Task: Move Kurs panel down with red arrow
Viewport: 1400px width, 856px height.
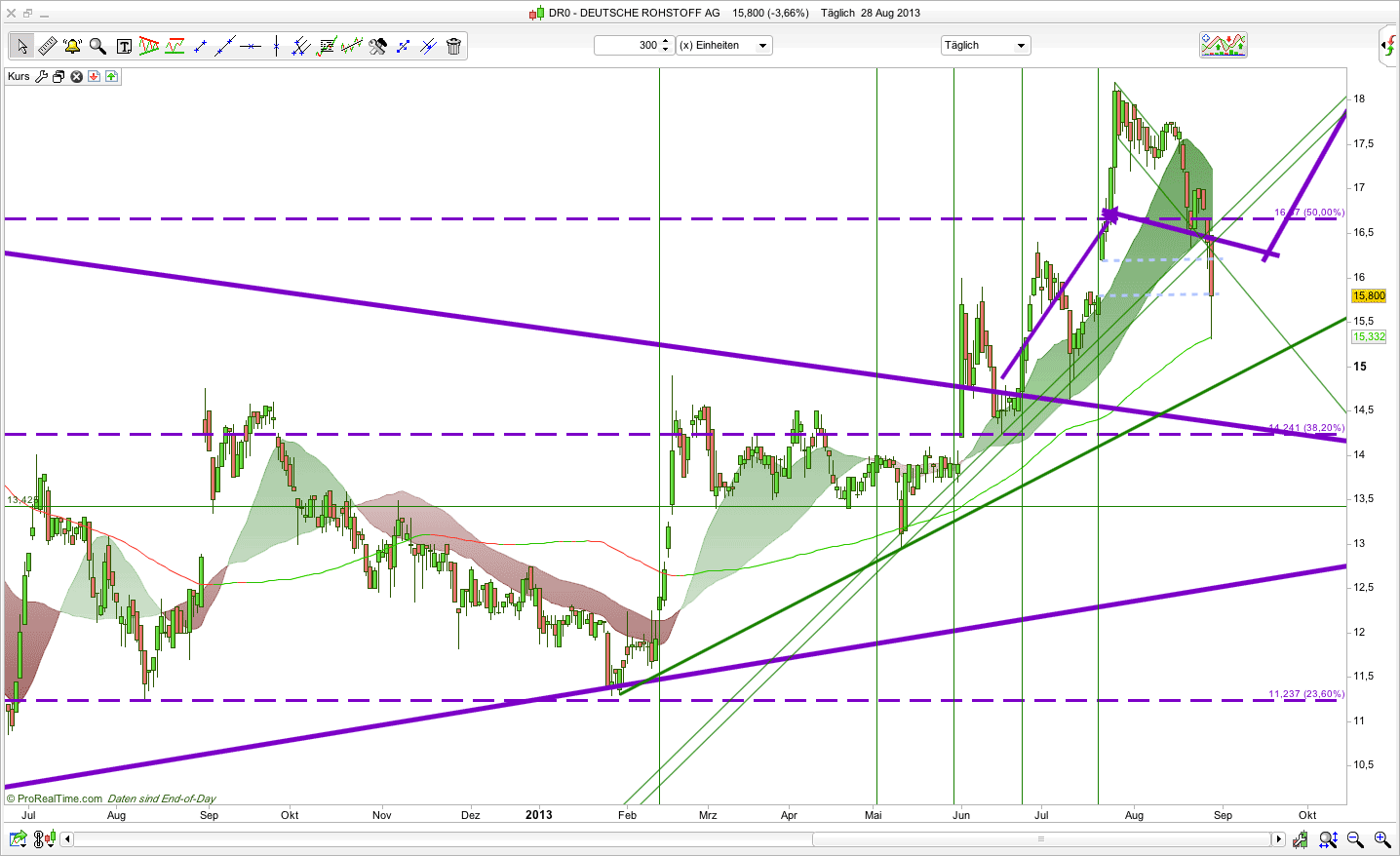Action: point(94,77)
